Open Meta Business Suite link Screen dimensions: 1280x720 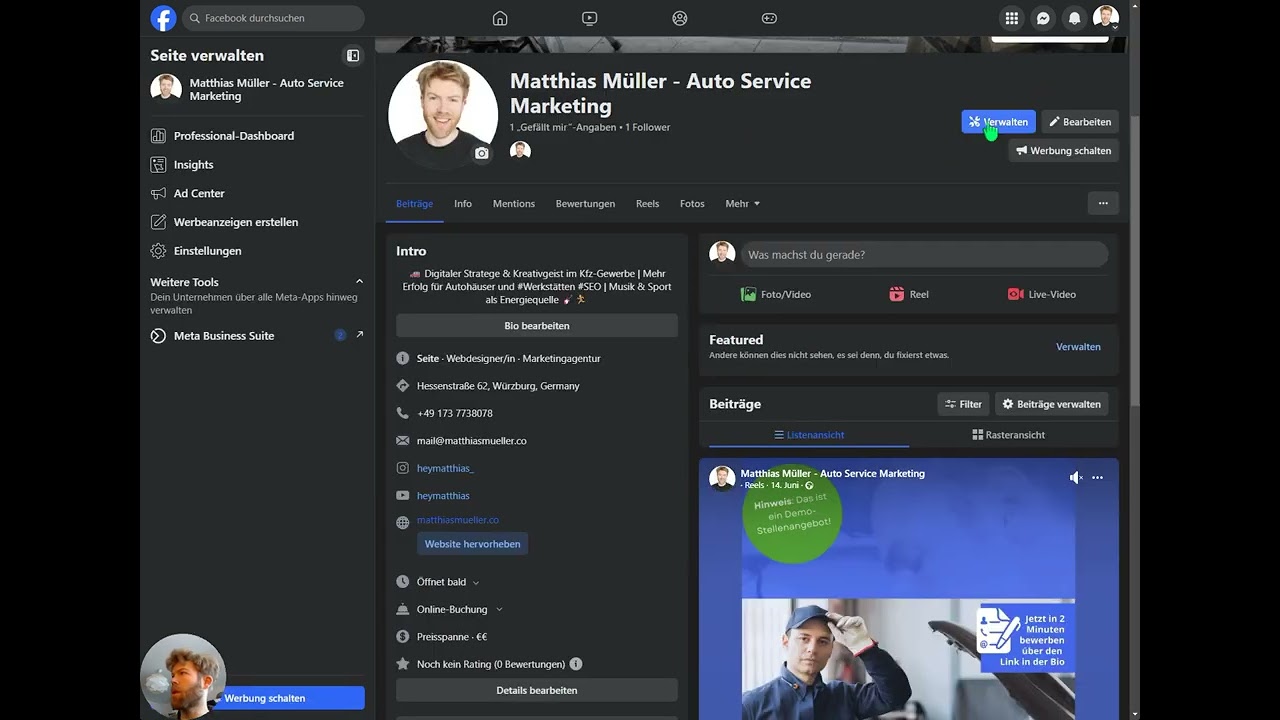click(224, 336)
